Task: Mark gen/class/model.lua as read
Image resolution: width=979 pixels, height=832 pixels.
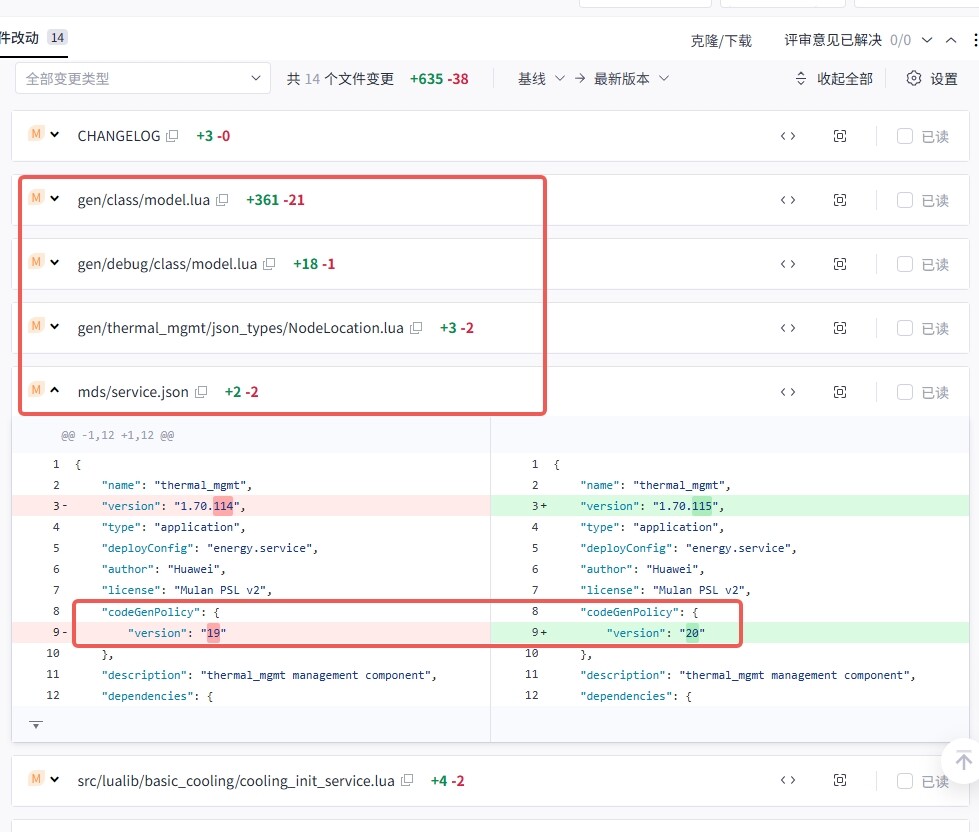Action: [x=905, y=200]
